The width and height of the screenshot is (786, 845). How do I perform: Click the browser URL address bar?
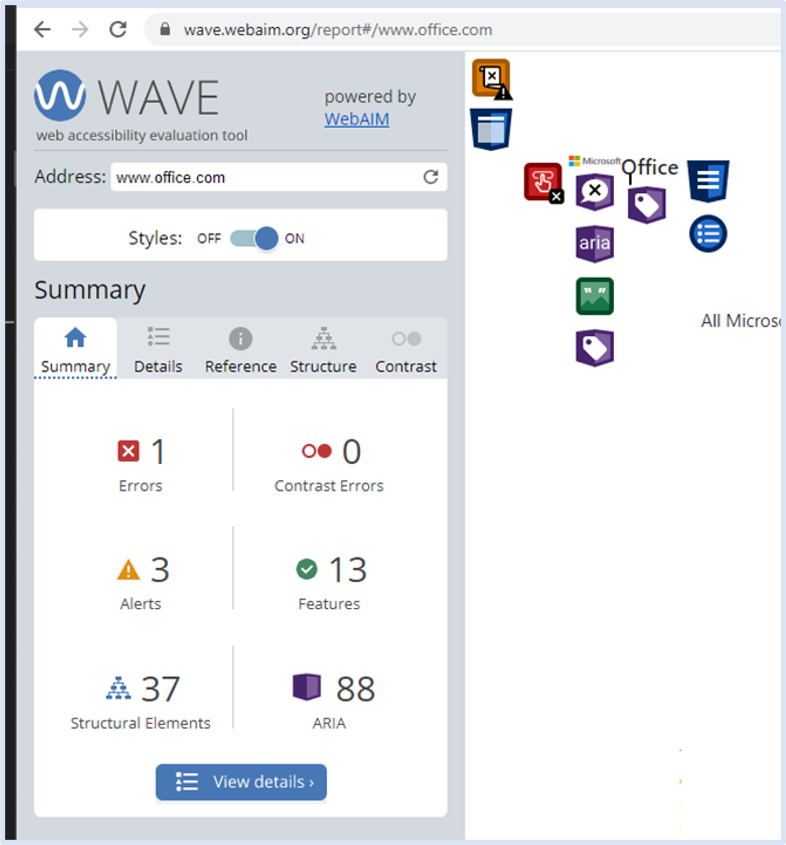click(463, 29)
